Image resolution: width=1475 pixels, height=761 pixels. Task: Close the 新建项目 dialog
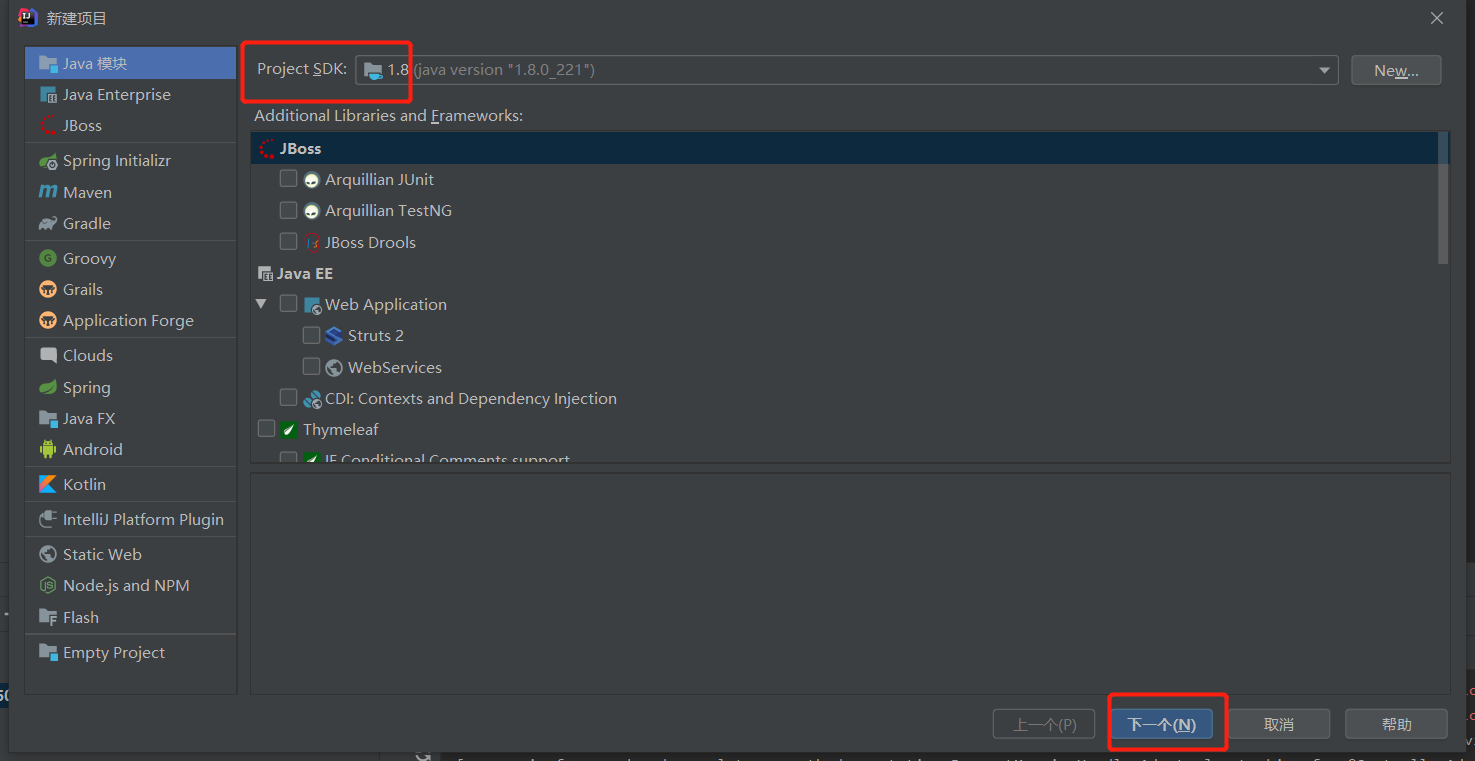1437,18
